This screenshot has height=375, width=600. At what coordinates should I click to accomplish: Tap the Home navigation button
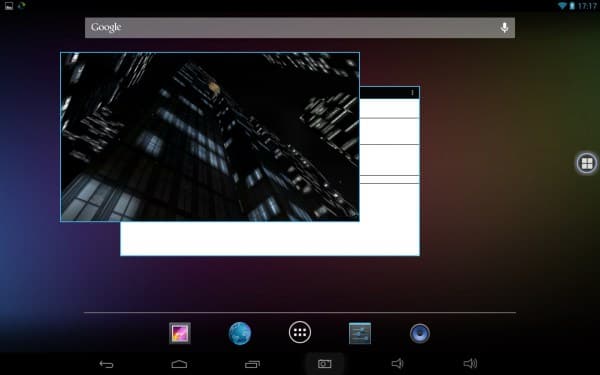pos(179,364)
